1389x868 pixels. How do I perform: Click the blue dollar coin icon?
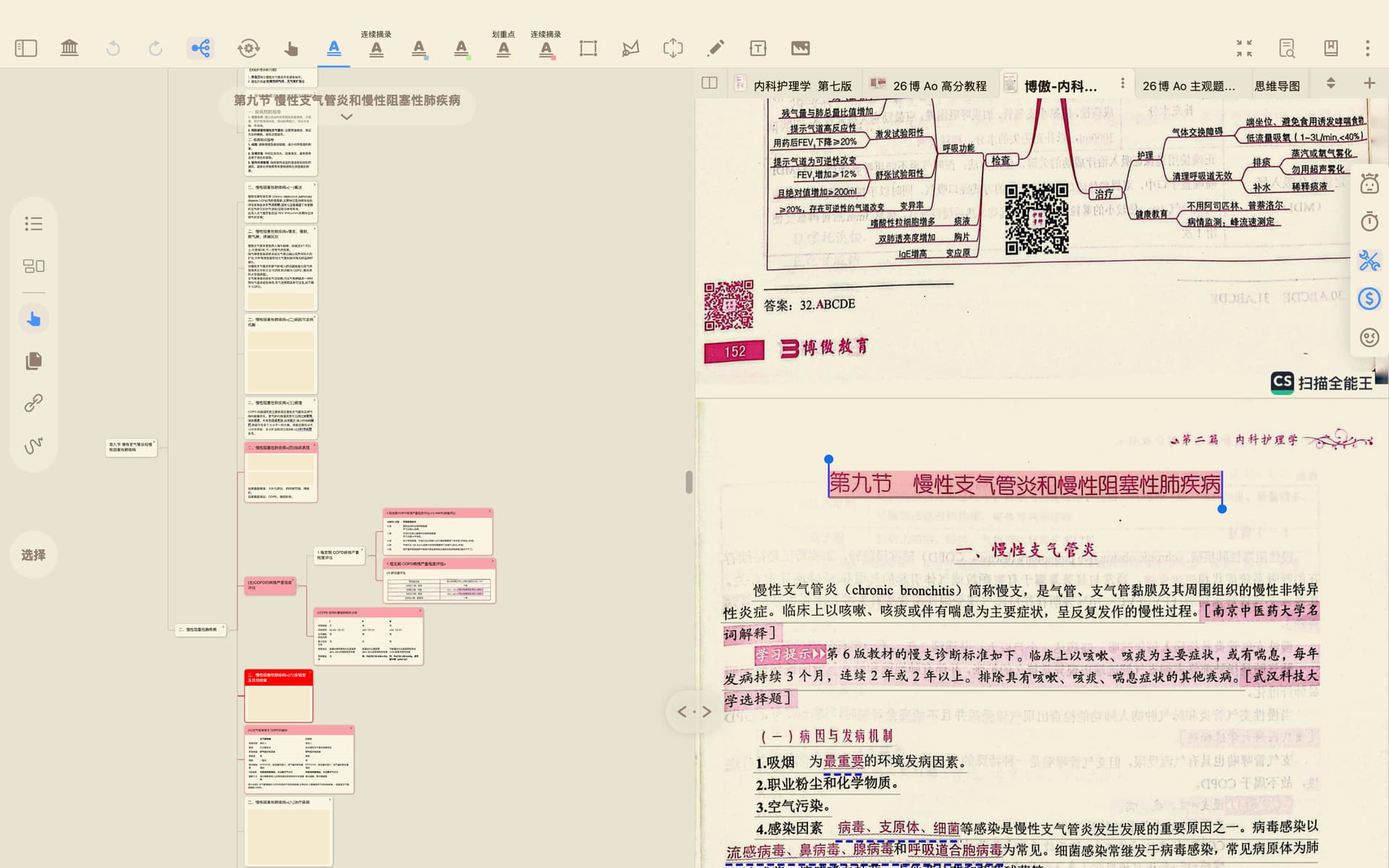pyautogui.click(x=1369, y=299)
